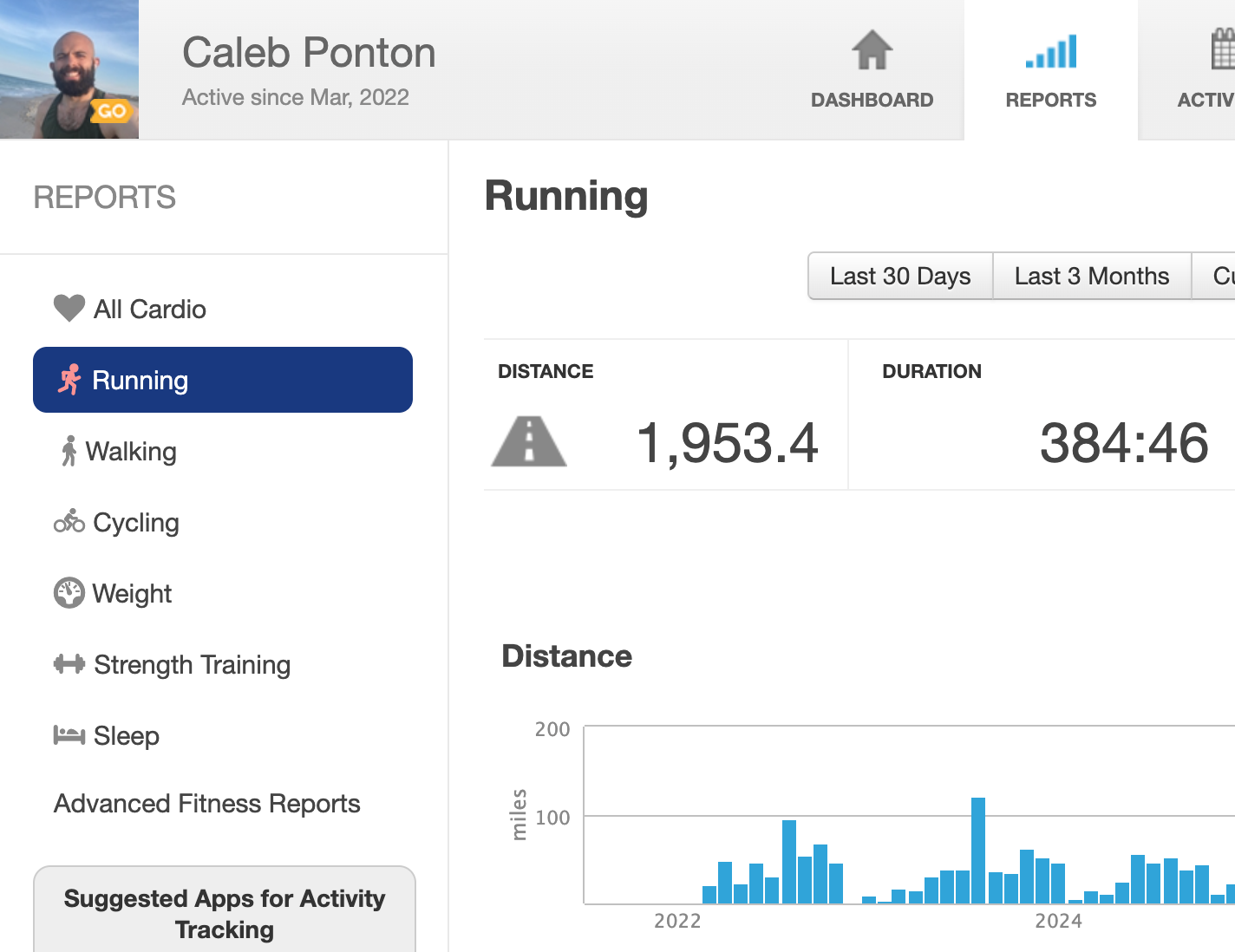
Task: Click the GO badge on profile photo
Action: (x=112, y=111)
